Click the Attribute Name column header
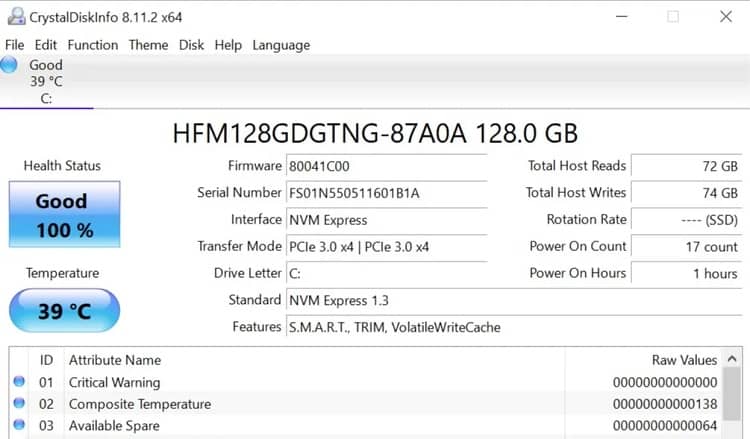Viewport: 750px width, 439px height. tap(115, 360)
